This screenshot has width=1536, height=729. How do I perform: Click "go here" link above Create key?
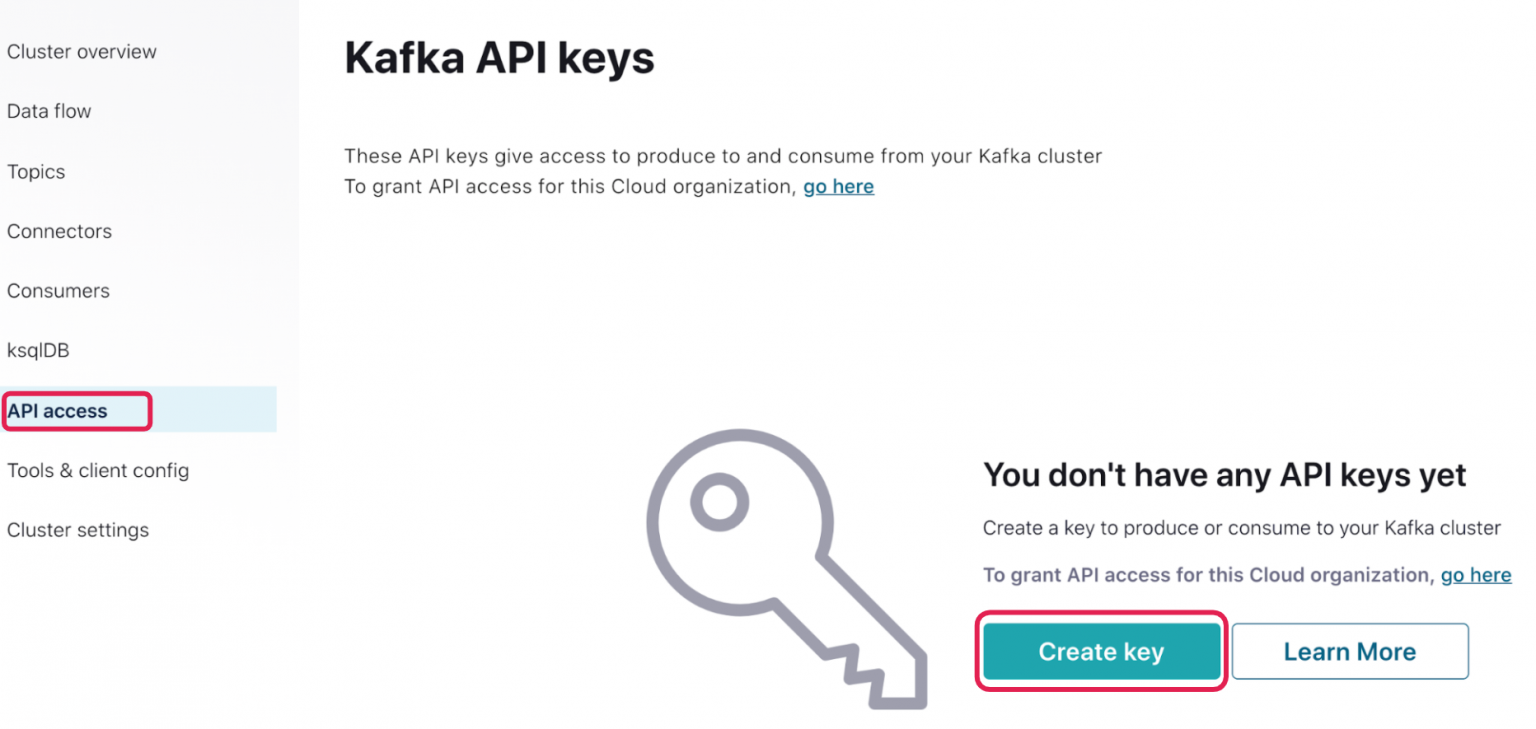pyautogui.click(x=1475, y=575)
